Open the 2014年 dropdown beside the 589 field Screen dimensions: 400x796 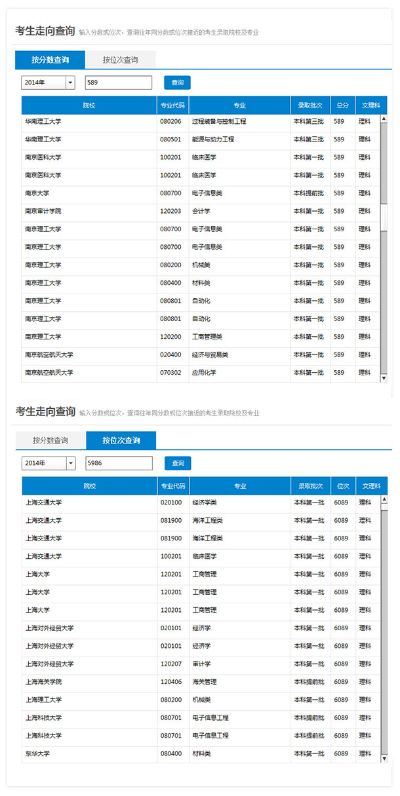(48, 83)
